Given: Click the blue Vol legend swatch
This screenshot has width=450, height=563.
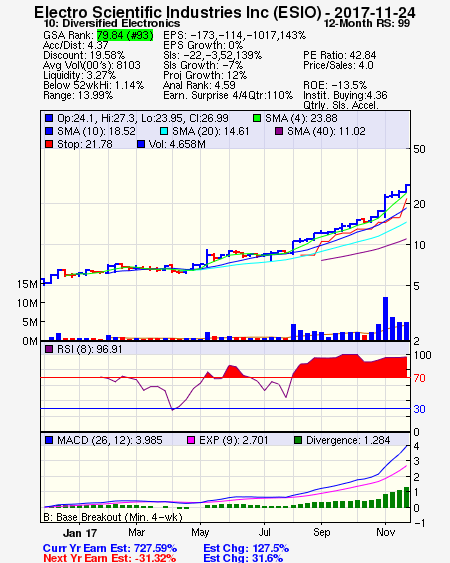Looking at the screenshot, I should [x=141, y=144].
